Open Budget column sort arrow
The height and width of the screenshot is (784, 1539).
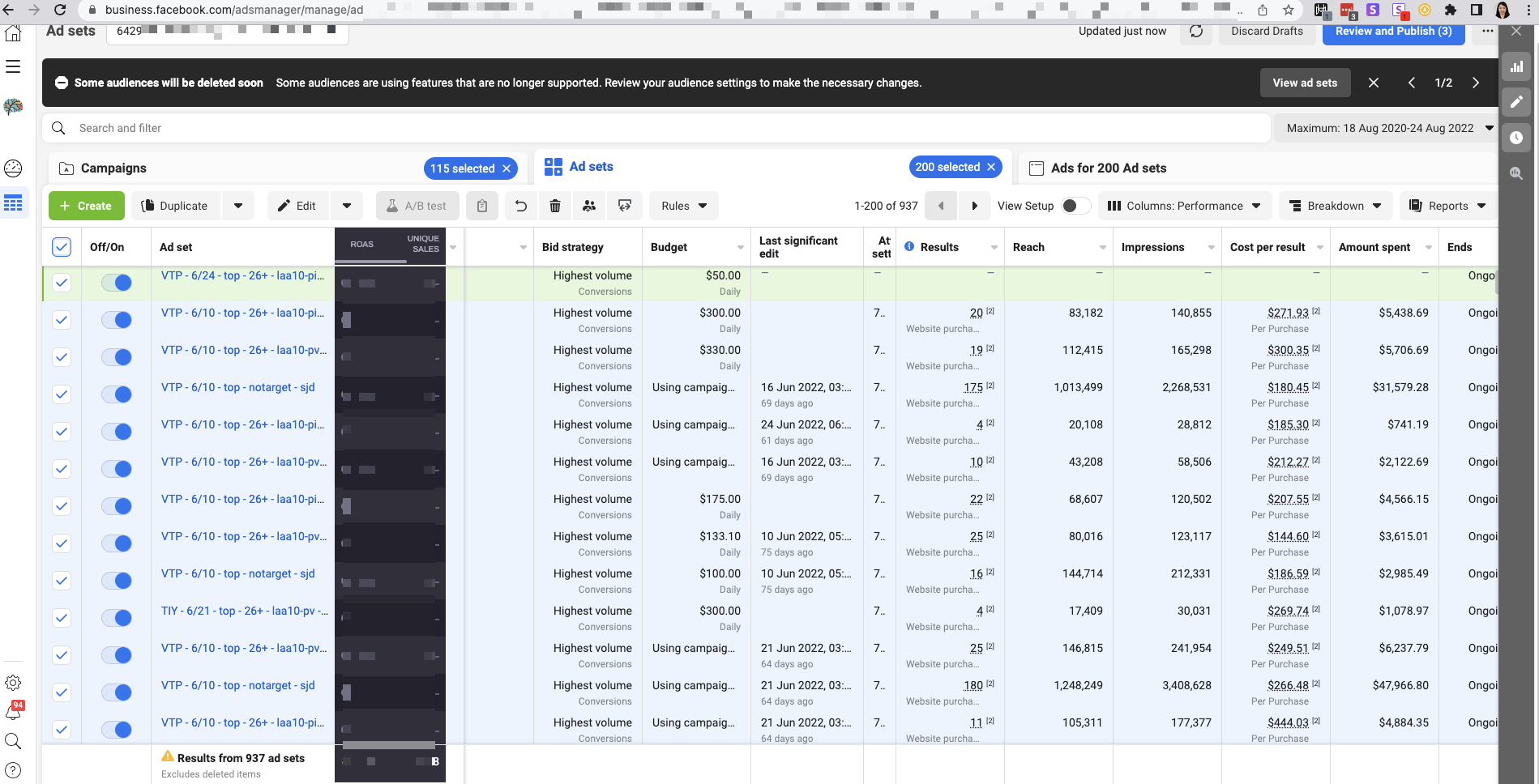[741, 247]
